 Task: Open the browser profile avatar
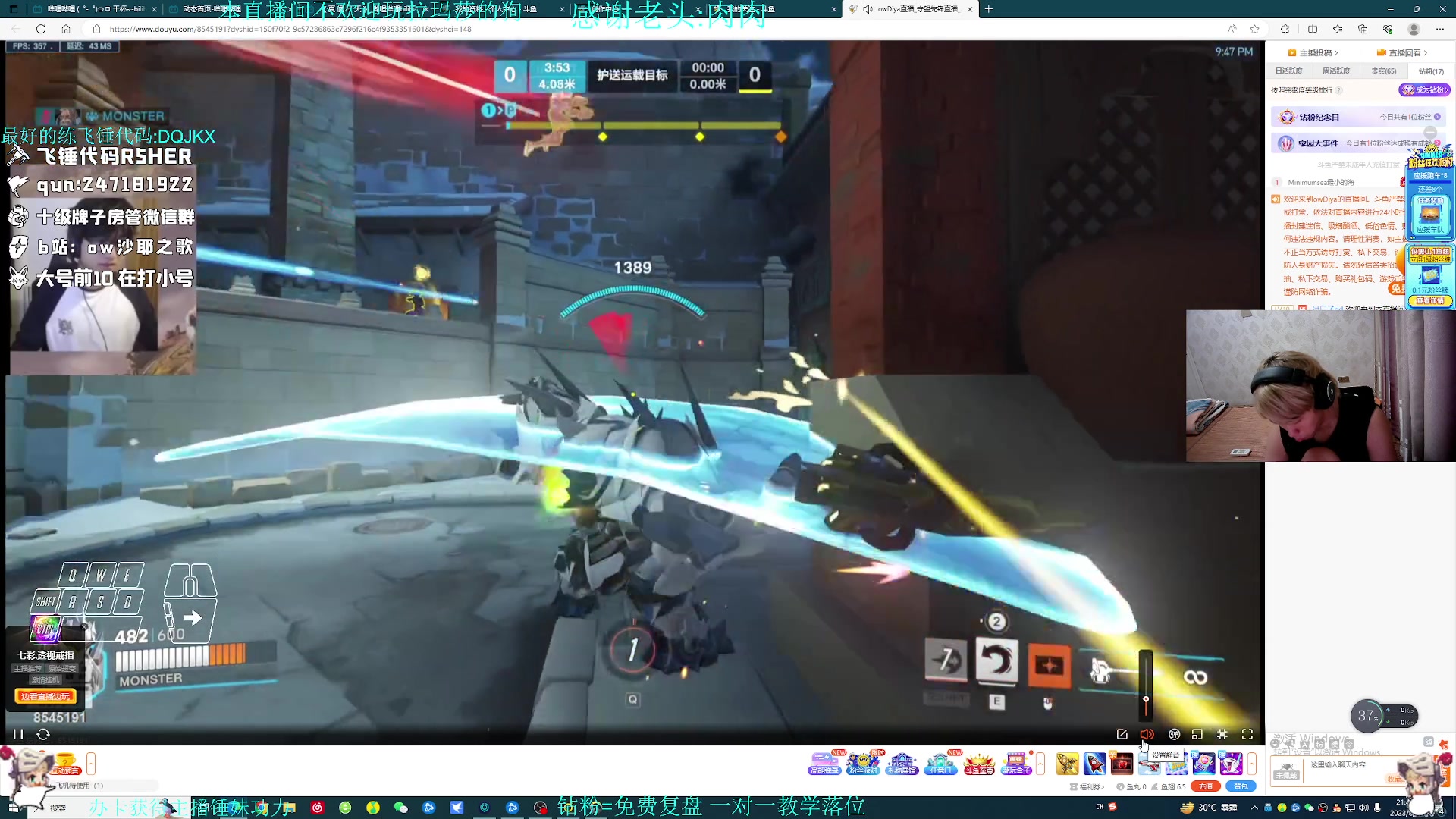[x=1414, y=29]
